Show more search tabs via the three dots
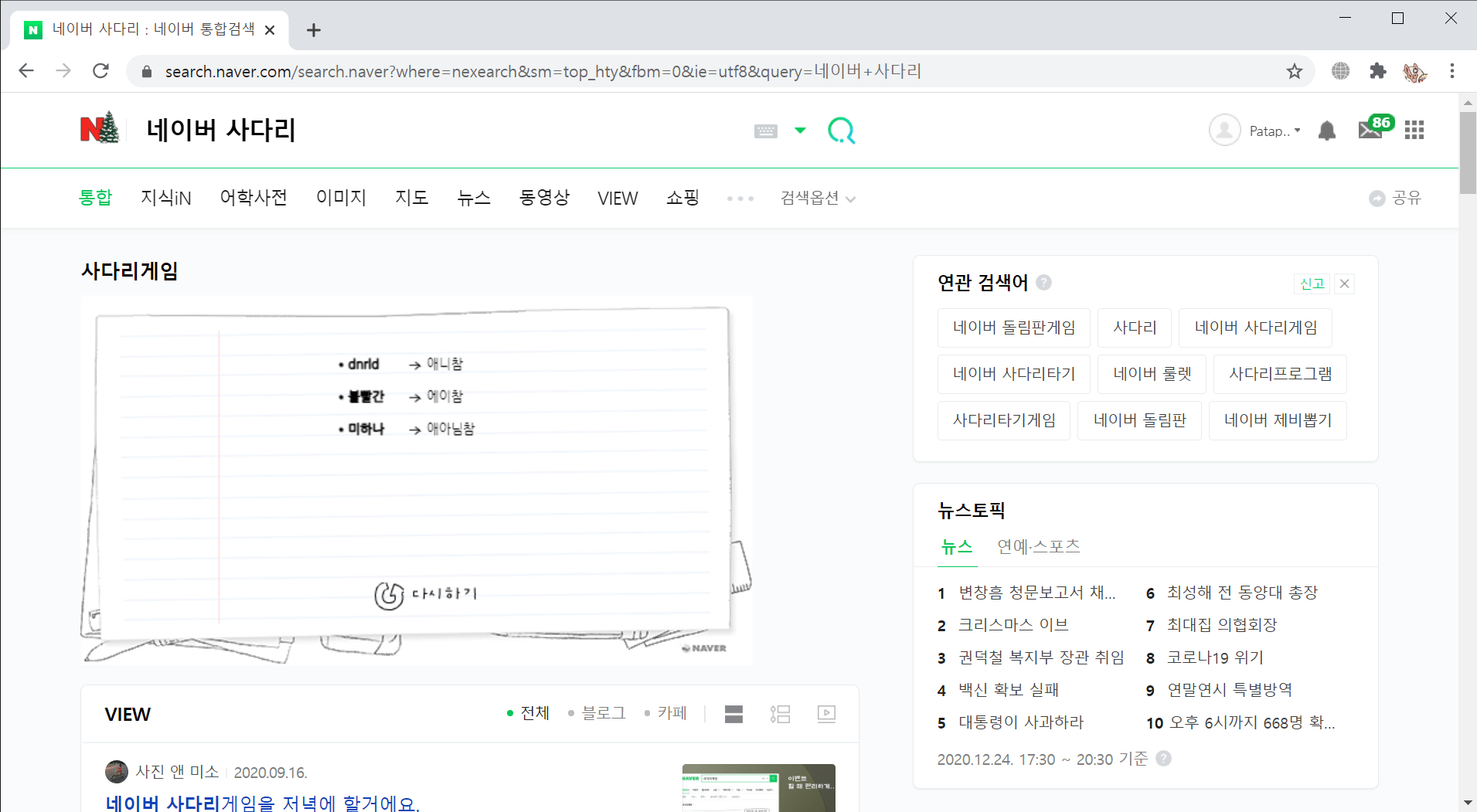Image resolution: width=1477 pixels, height=812 pixels. (x=740, y=199)
